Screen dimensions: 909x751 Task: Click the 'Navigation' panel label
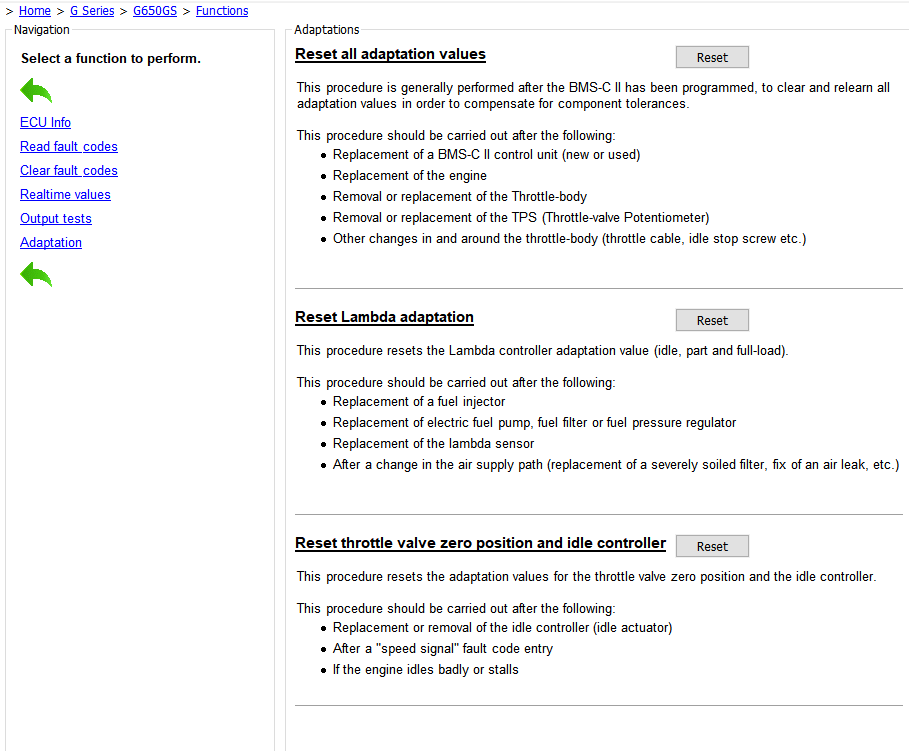(42, 30)
